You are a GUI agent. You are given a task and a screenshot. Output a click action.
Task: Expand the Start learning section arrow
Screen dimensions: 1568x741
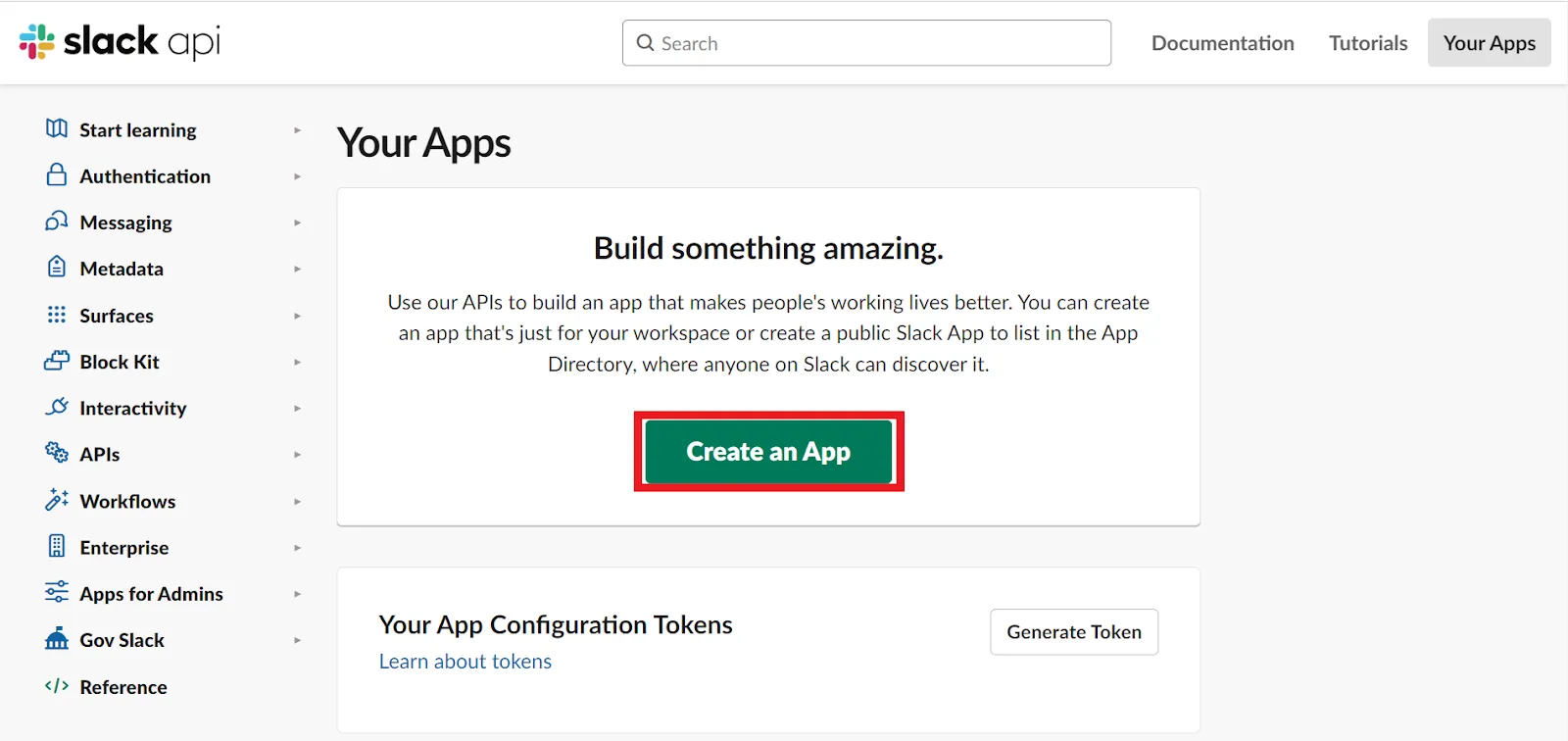click(x=297, y=130)
